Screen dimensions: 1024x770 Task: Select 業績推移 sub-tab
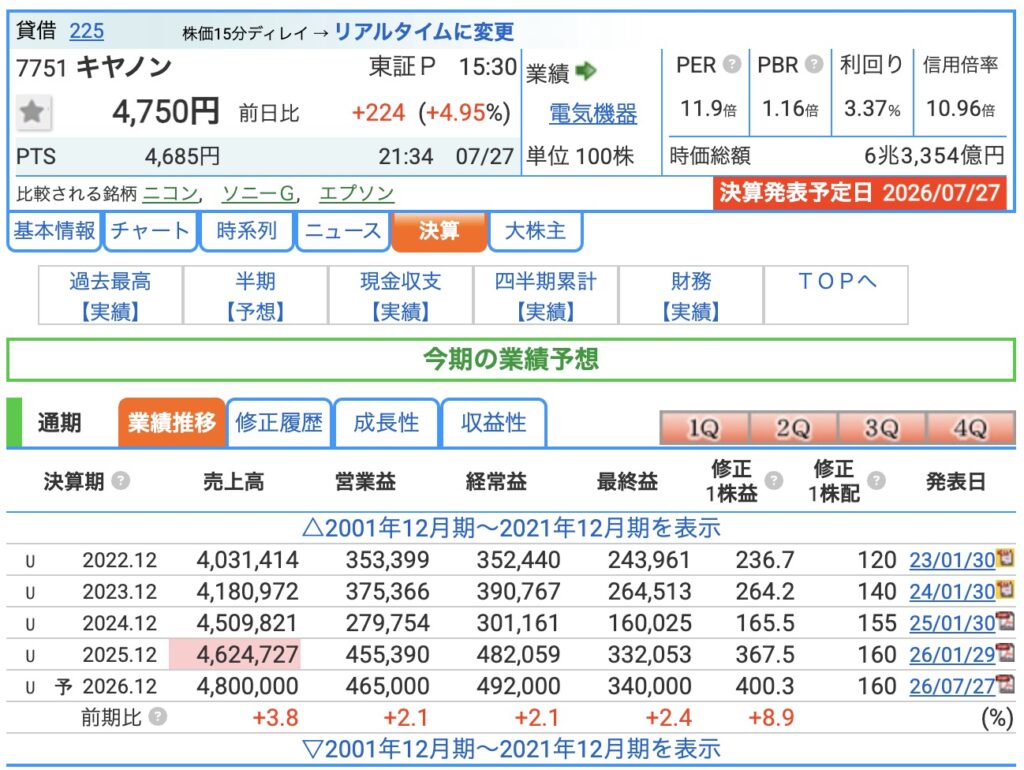(x=172, y=423)
